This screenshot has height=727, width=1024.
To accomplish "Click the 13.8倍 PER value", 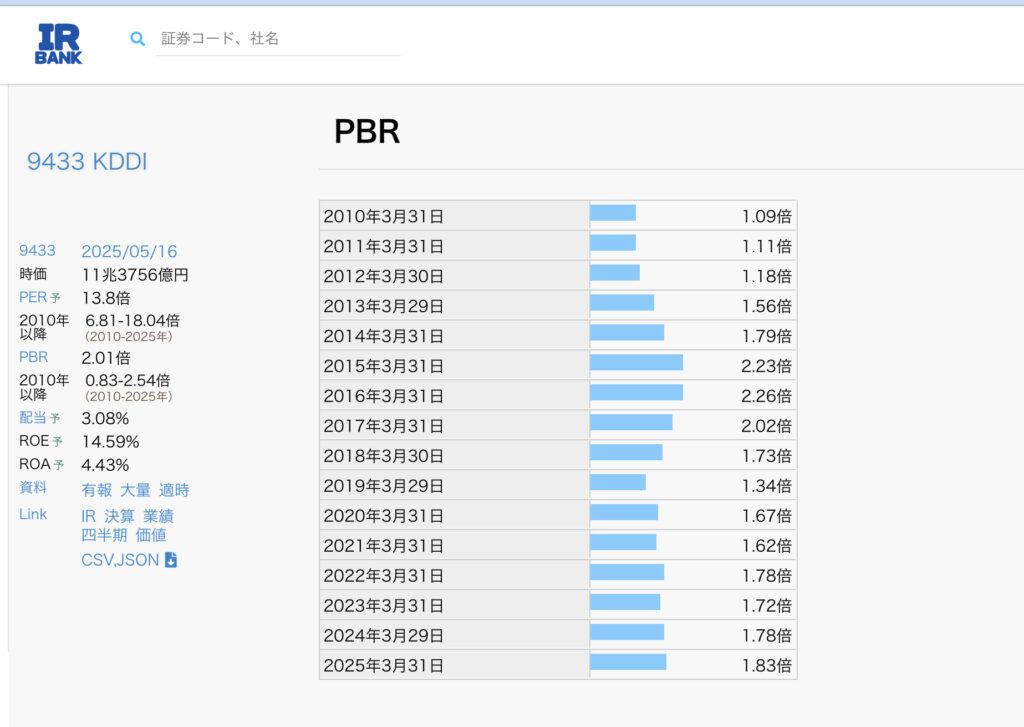I will click(x=106, y=299).
